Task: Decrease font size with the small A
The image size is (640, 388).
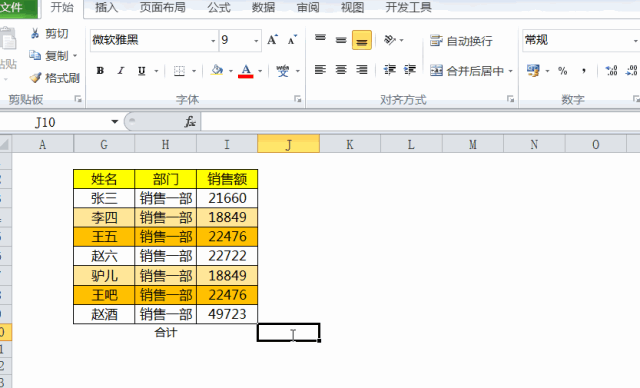Action: coord(292,40)
